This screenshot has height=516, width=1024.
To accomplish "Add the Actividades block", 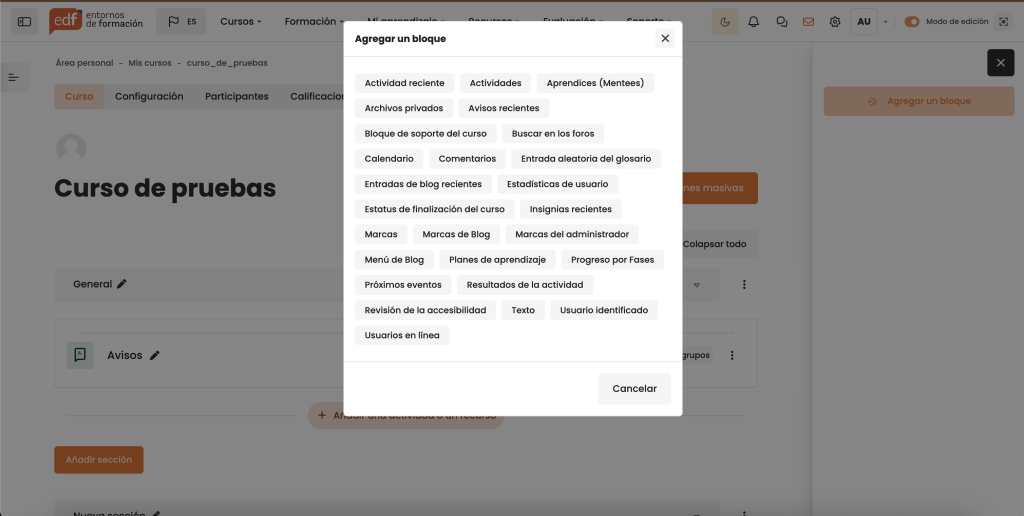I will pyautogui.click(x=496, y=83).
